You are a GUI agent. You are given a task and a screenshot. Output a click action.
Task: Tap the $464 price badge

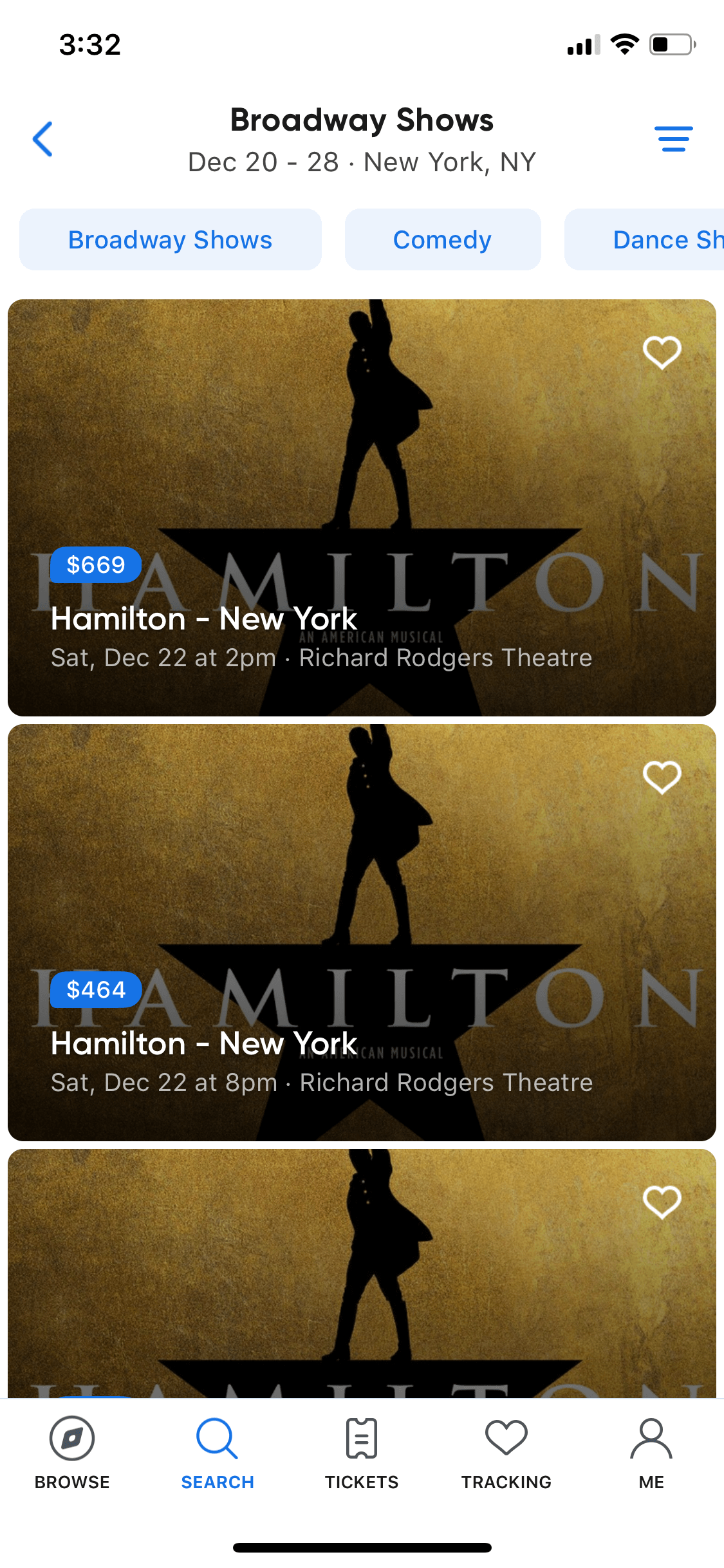(x=96, y=990)
